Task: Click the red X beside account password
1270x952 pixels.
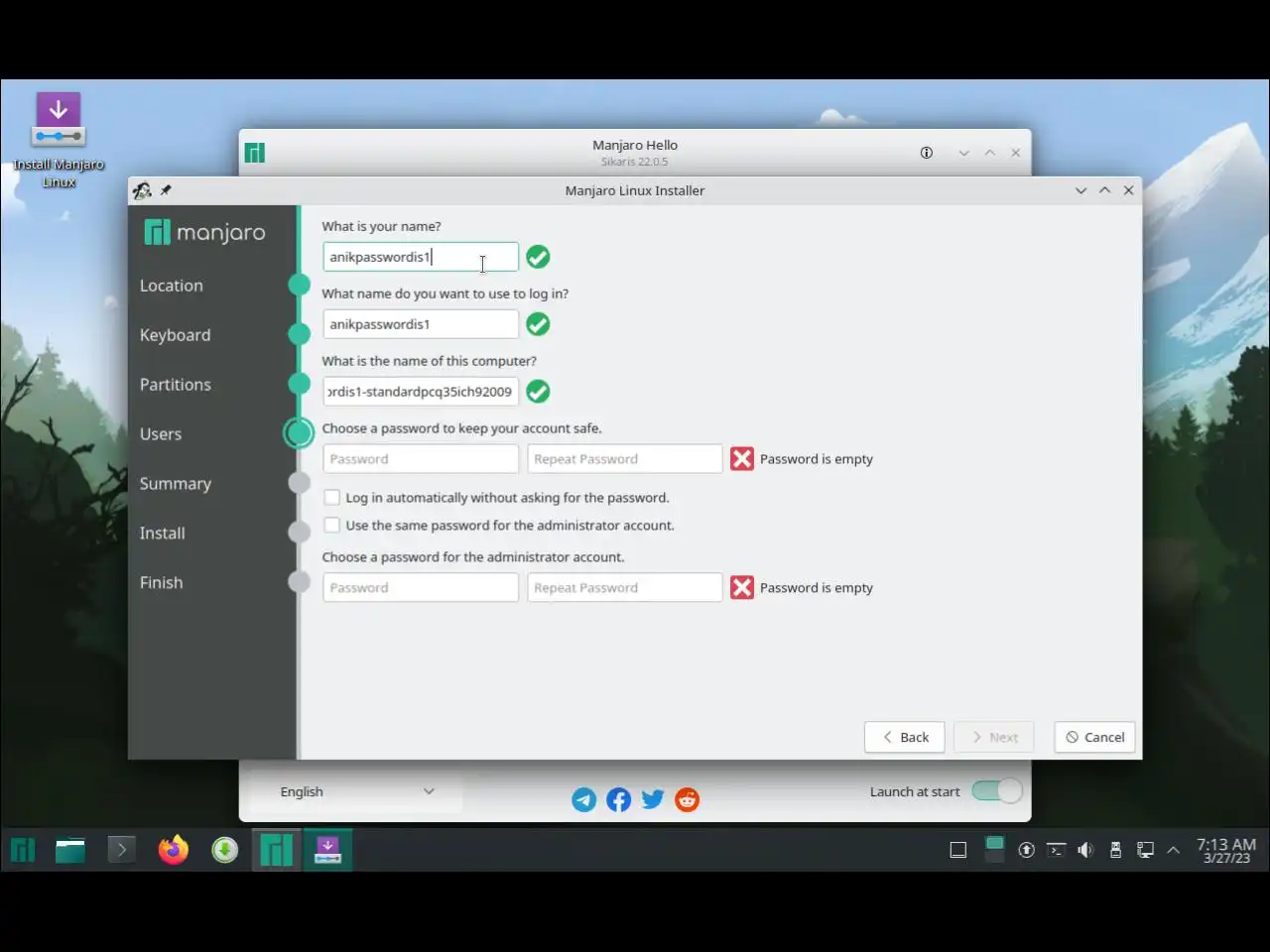Action: click(742, 459)
